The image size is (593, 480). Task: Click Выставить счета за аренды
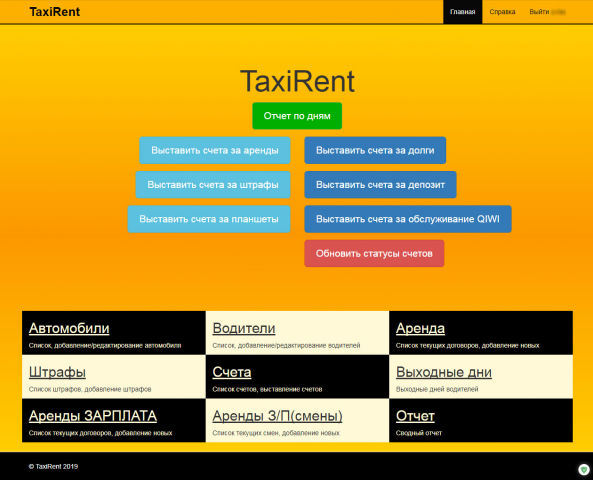click(215, 150)
